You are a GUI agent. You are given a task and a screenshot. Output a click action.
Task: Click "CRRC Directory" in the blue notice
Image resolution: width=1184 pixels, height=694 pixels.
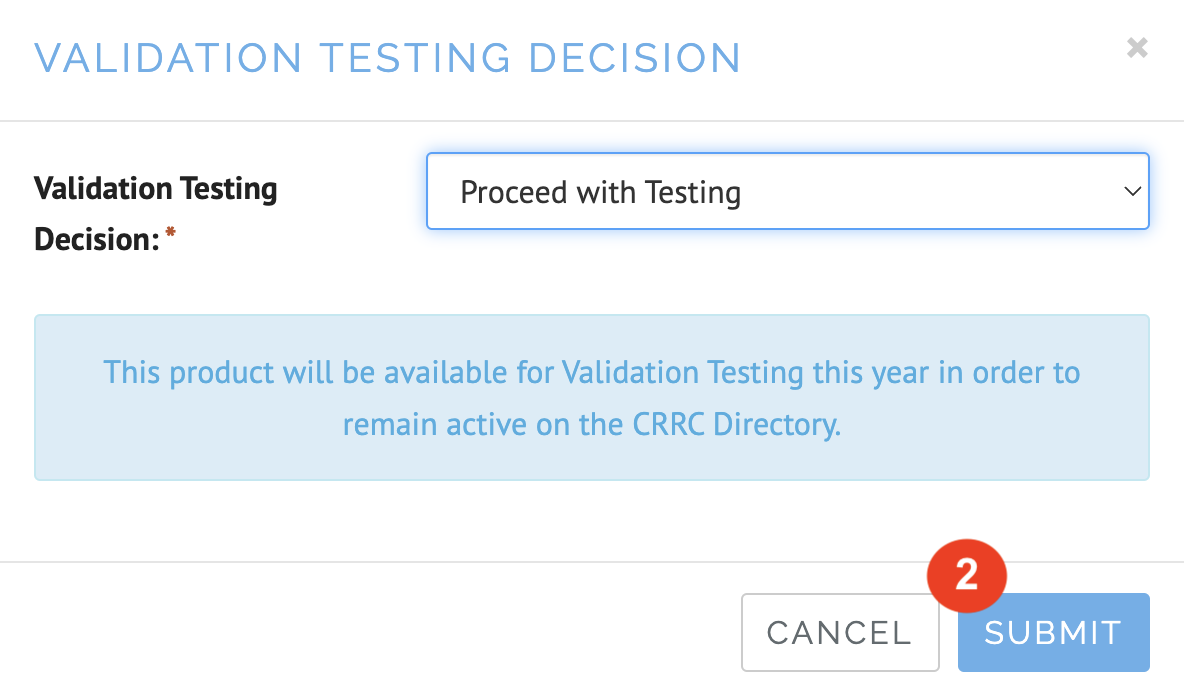point(736,425)
